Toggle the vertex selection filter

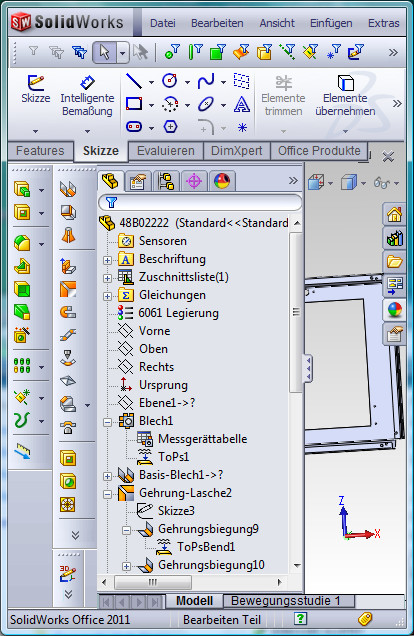[x=172, y=52]
